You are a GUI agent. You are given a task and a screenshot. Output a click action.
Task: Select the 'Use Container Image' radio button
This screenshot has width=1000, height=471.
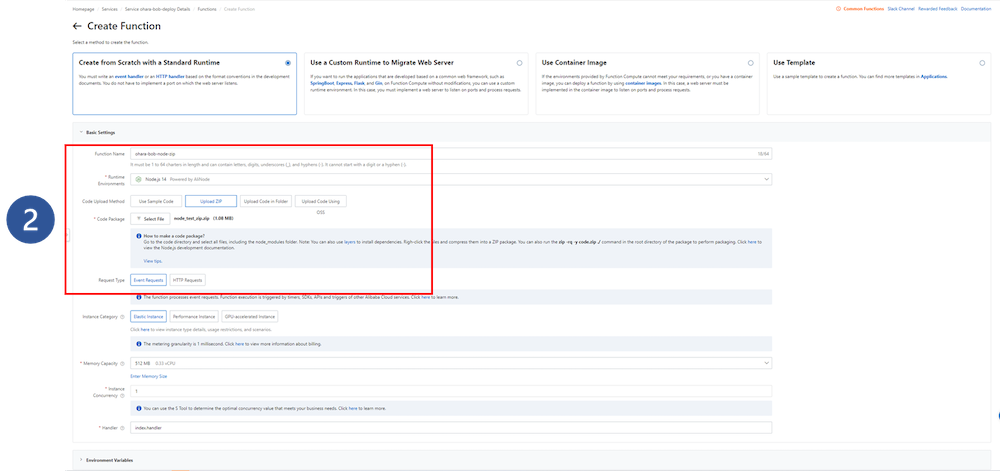[751, 62]
